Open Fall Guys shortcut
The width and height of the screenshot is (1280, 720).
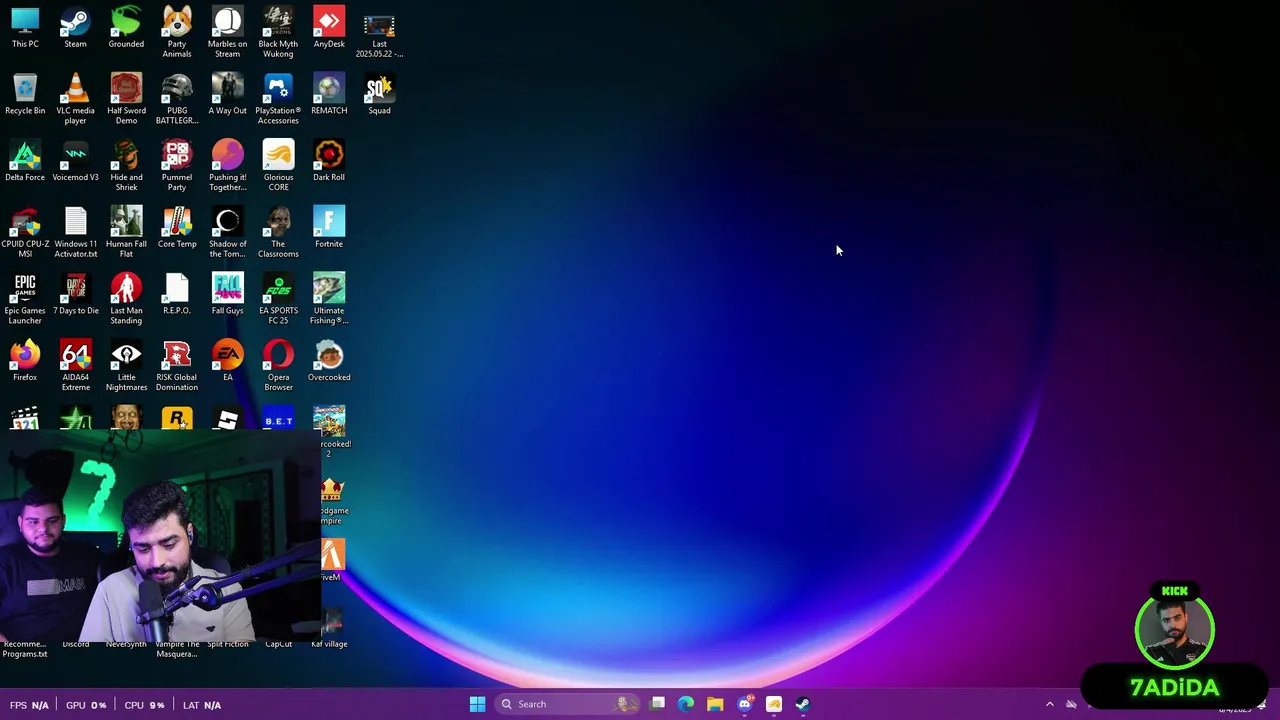point(227,294)
